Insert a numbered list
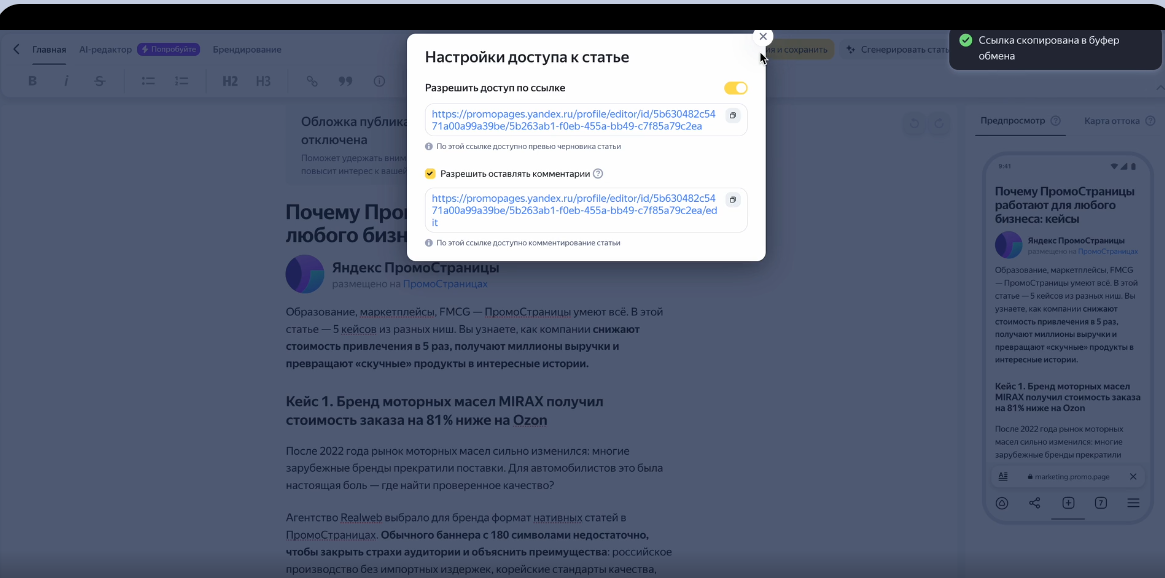The image size is (1165, 578). click(x=181, y=81)
